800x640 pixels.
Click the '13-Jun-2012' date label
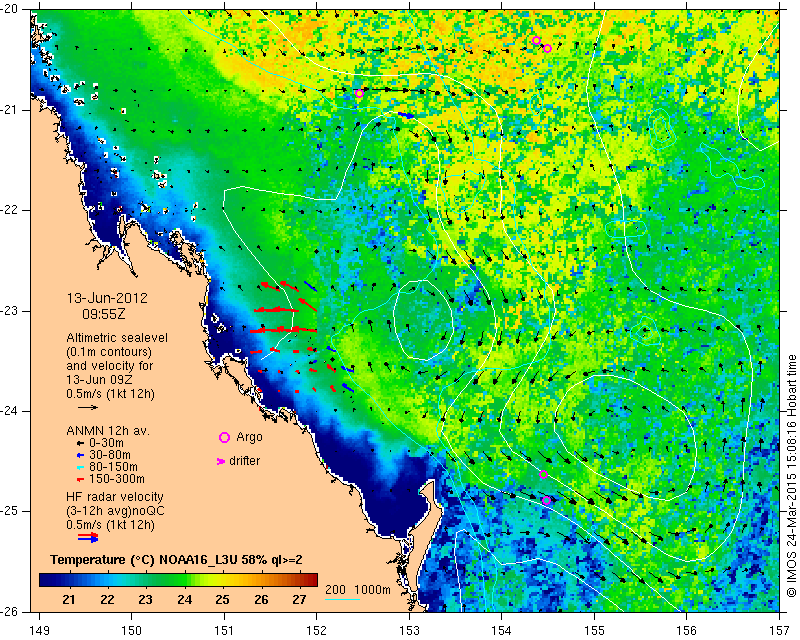107,298
